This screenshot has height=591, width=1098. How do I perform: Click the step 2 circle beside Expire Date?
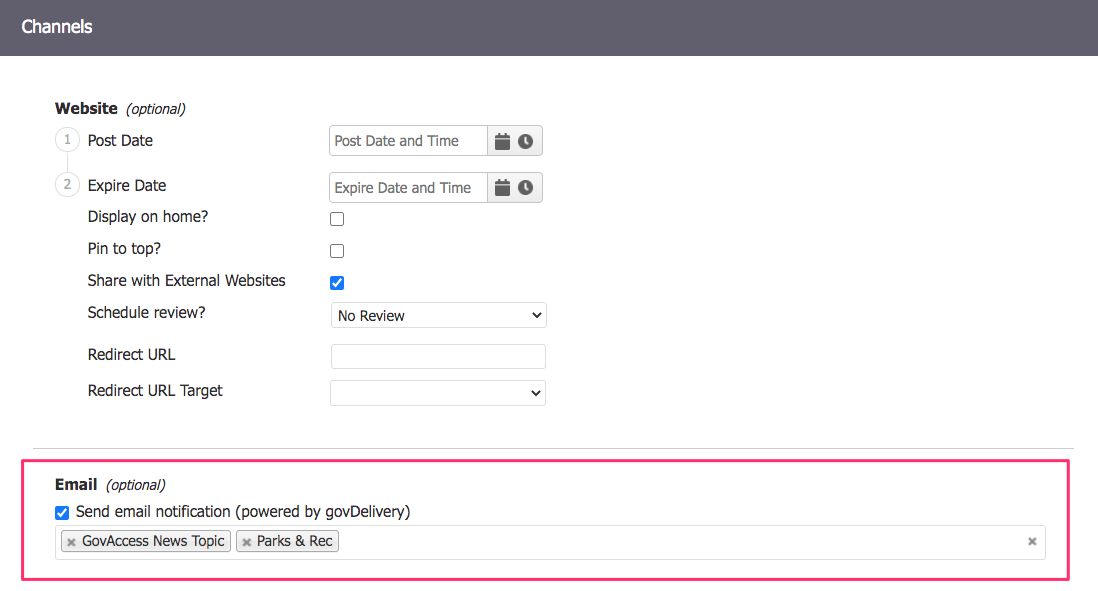point(67,185)
